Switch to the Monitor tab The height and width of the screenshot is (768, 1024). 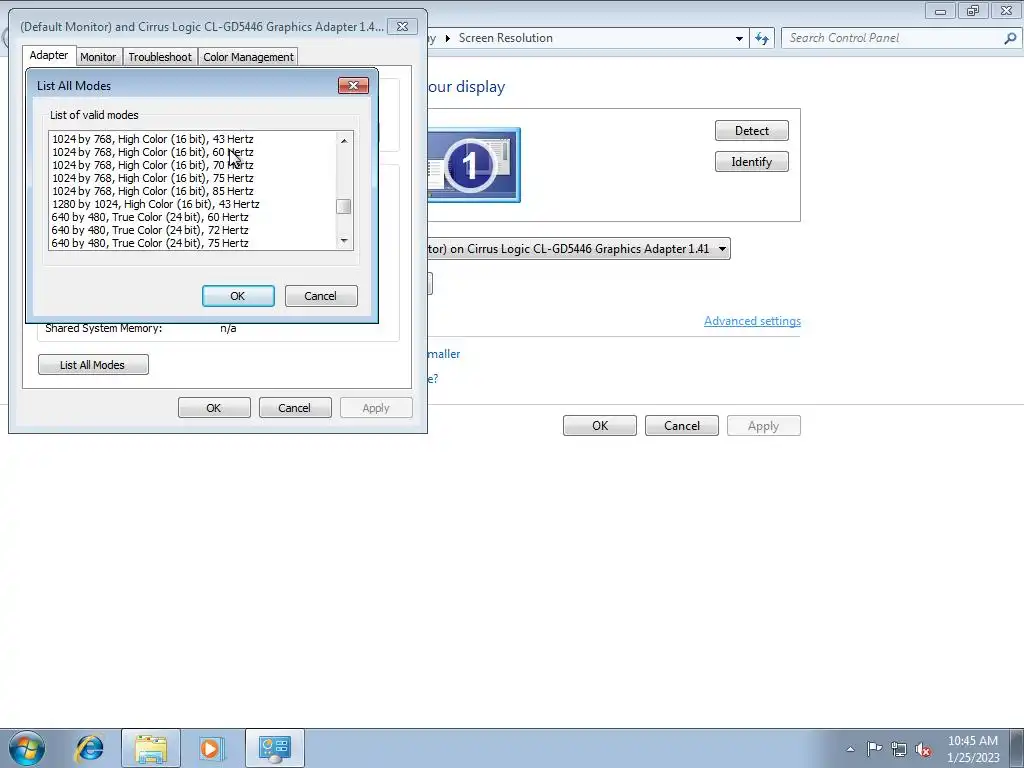tap(98, 57)
